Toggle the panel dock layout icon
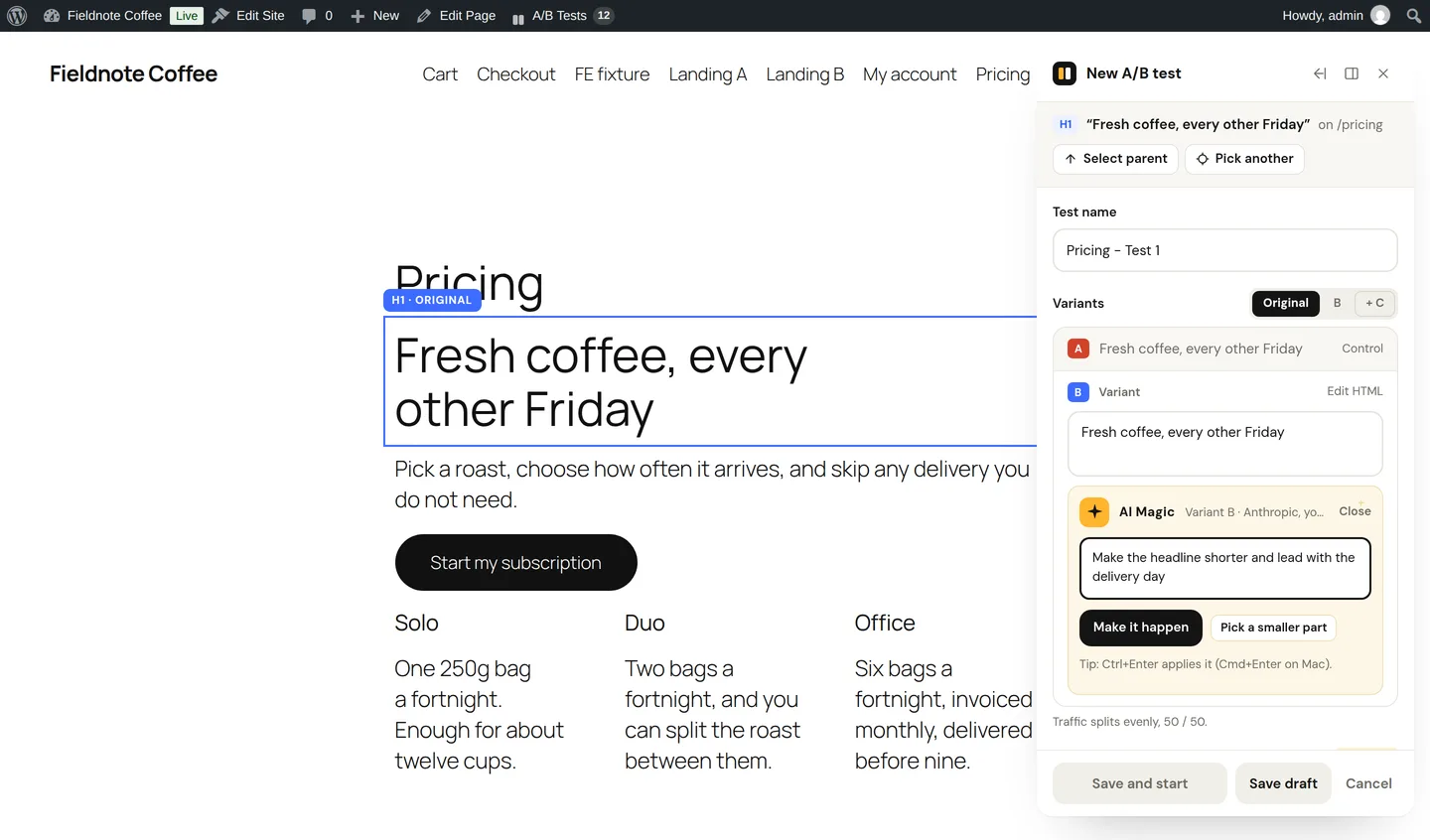Image resolution: width=1430 pixels, height=840 pixels. coord(1352,73)
